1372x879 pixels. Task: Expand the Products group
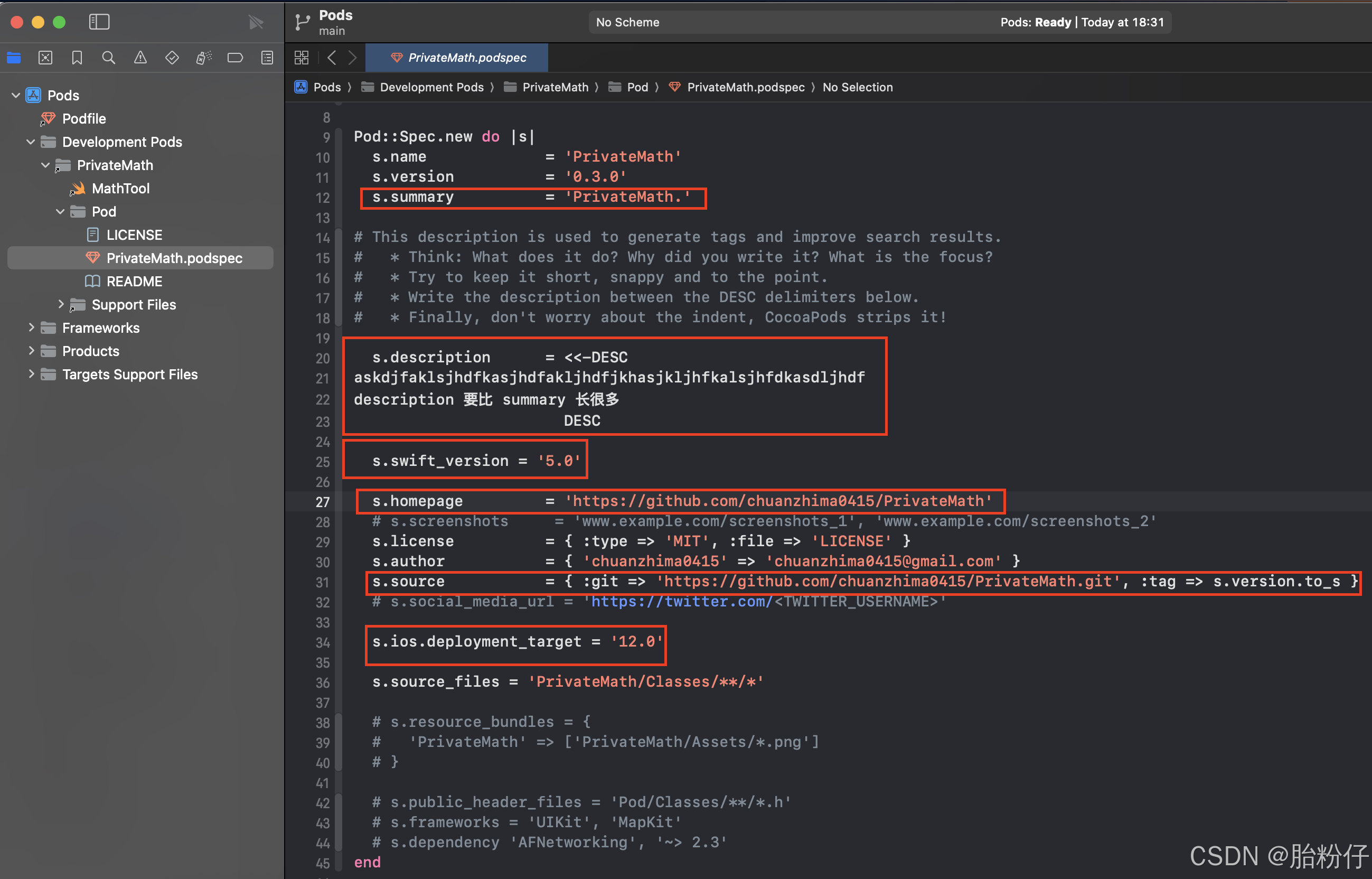(x=31, y=351)
